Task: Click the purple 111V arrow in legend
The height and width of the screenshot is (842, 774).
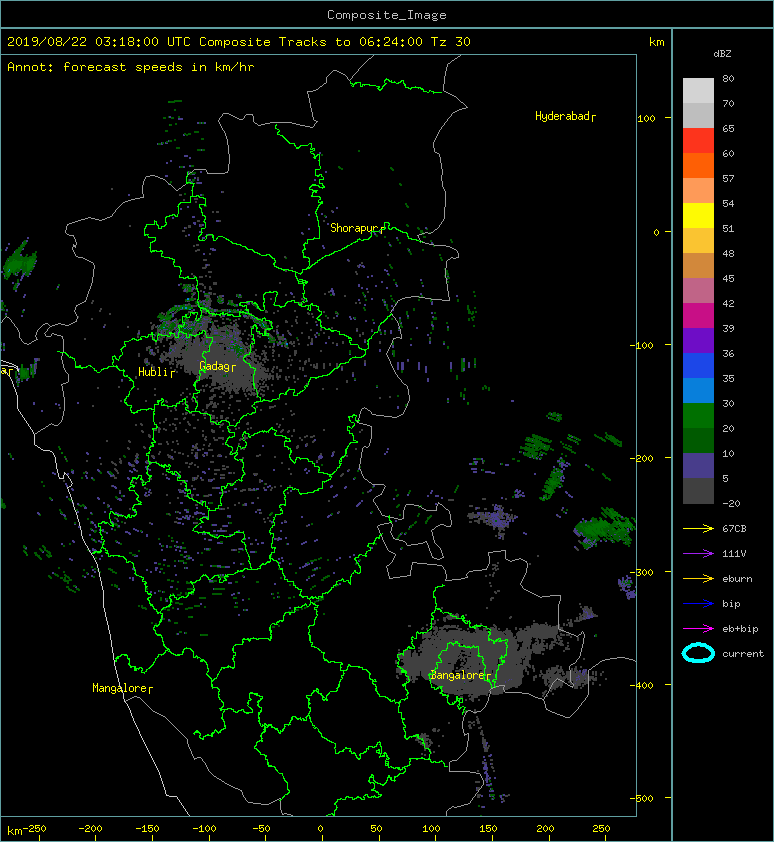Action: (698, 554)
